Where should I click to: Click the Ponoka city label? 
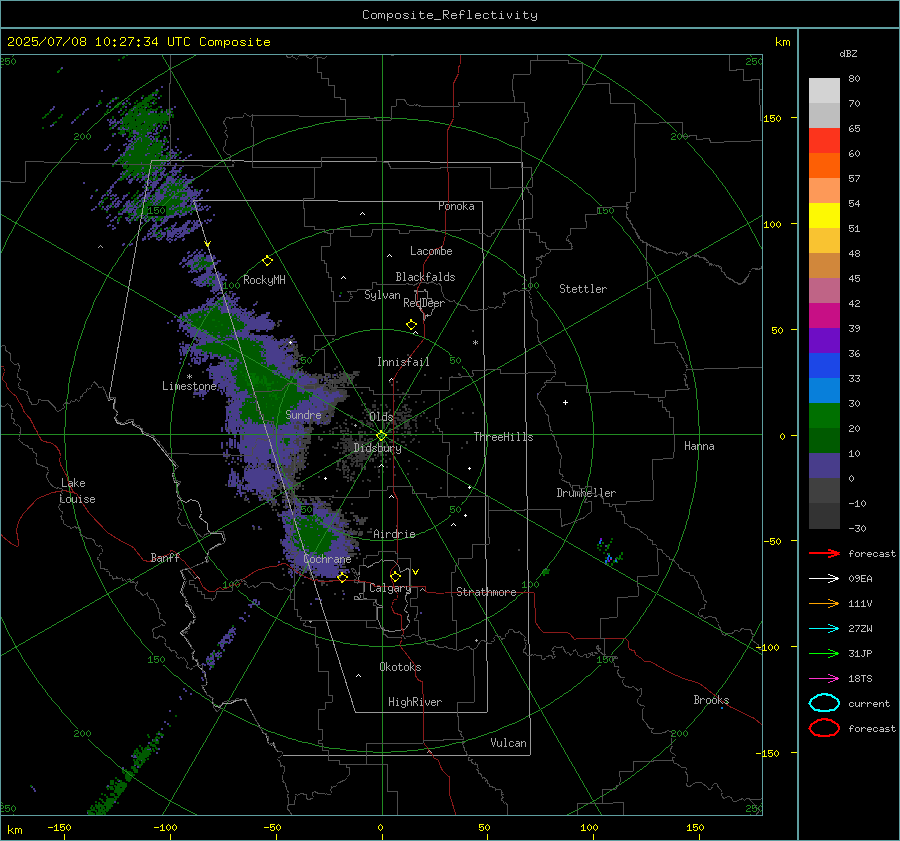(456, 206)
